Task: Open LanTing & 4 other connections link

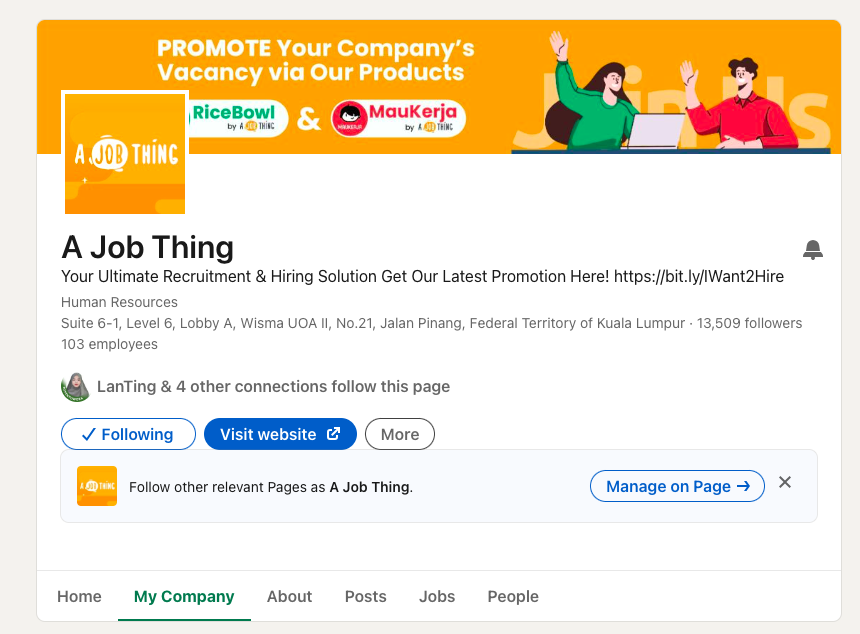Action: [273, 387]
